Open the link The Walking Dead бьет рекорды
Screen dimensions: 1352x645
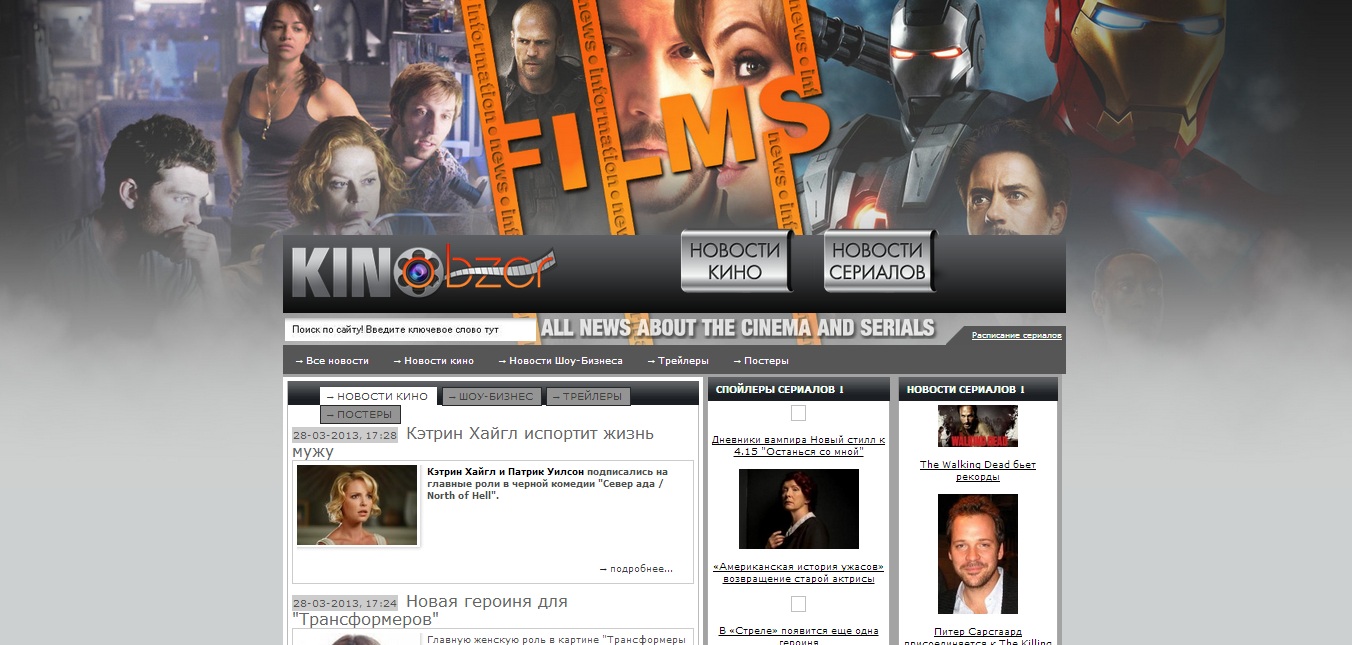pyautogui.click(x=978, y=471)
